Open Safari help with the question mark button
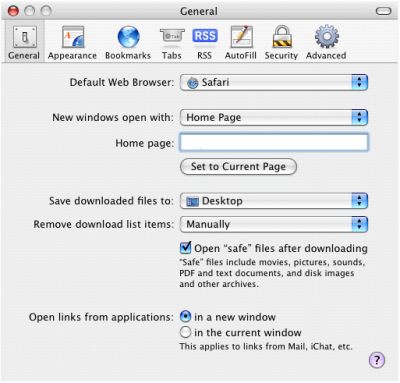This screenshot has width=400, height=383. pyautogui.click(x=377, y=360)
